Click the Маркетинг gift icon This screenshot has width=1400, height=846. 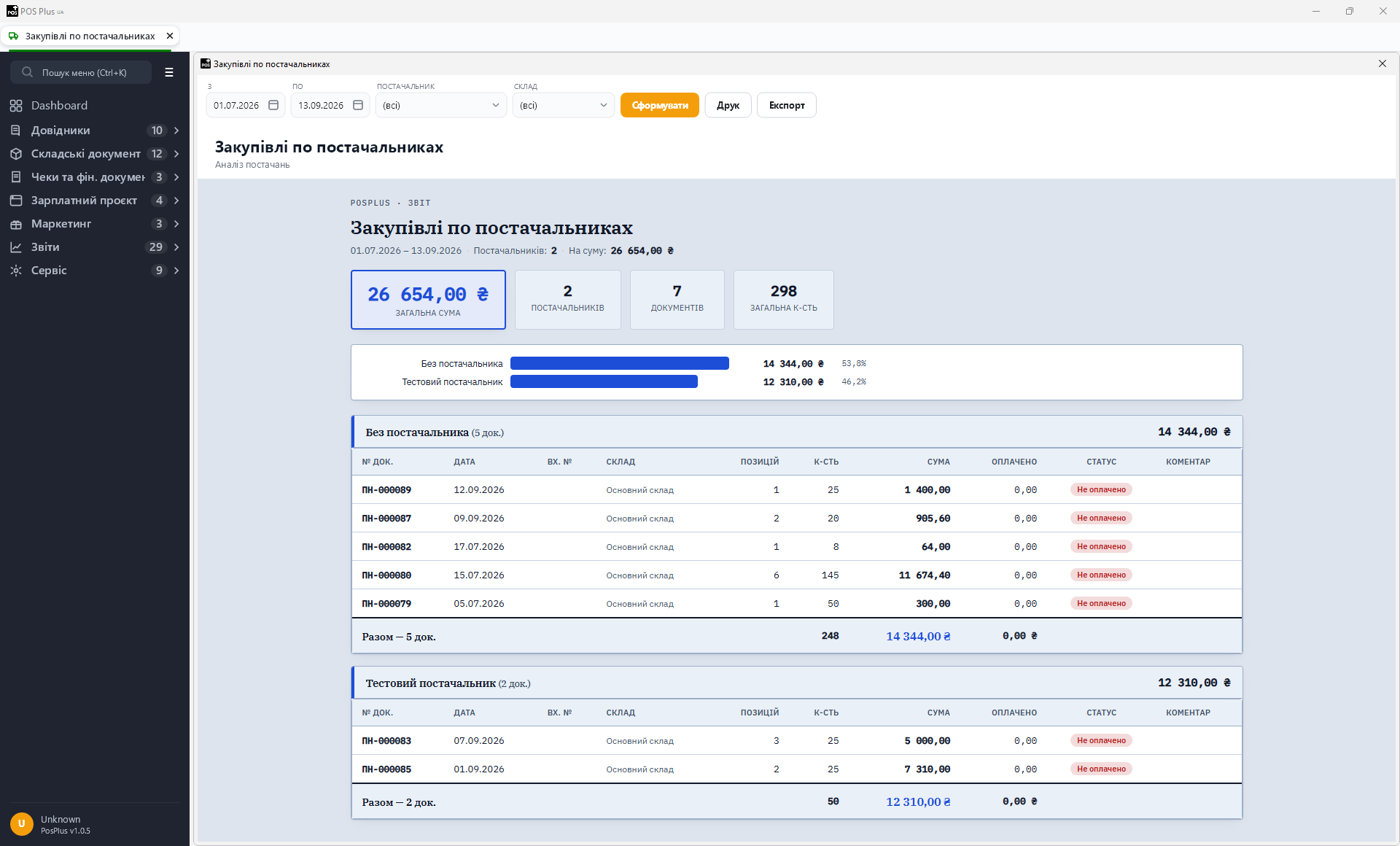click(16, 224)
